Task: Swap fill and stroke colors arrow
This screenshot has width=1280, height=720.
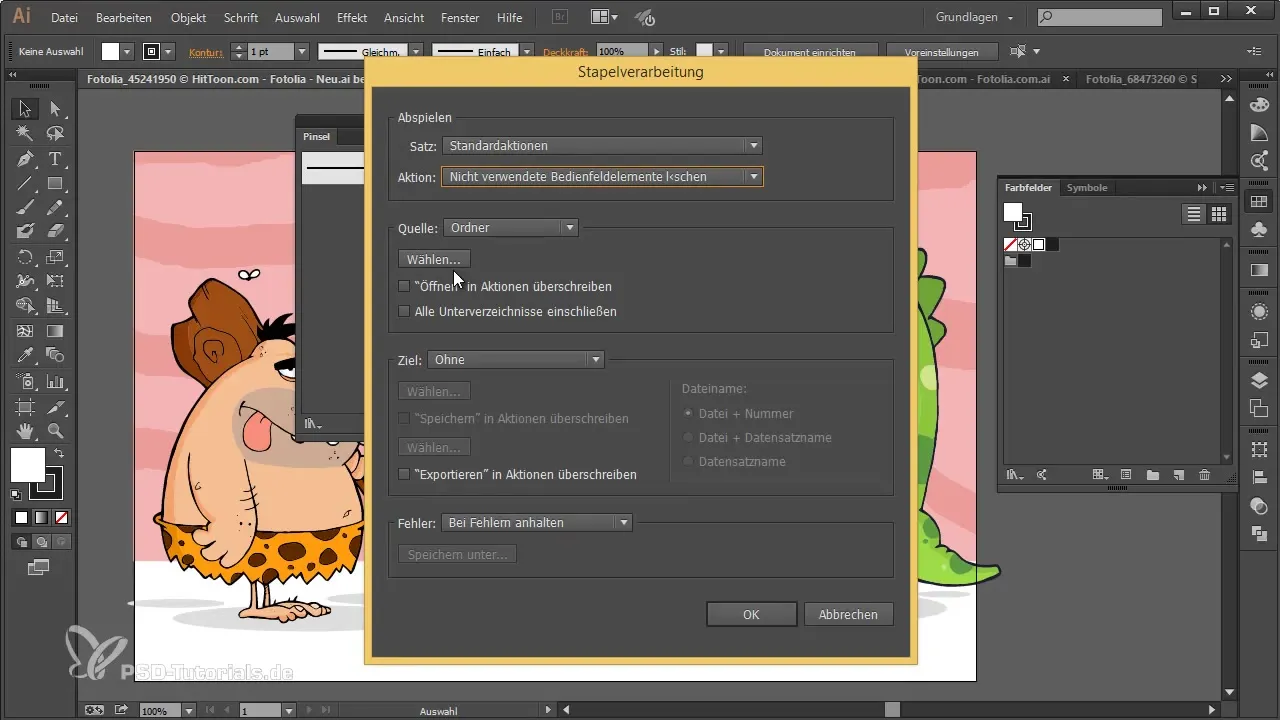Action: 59,454
